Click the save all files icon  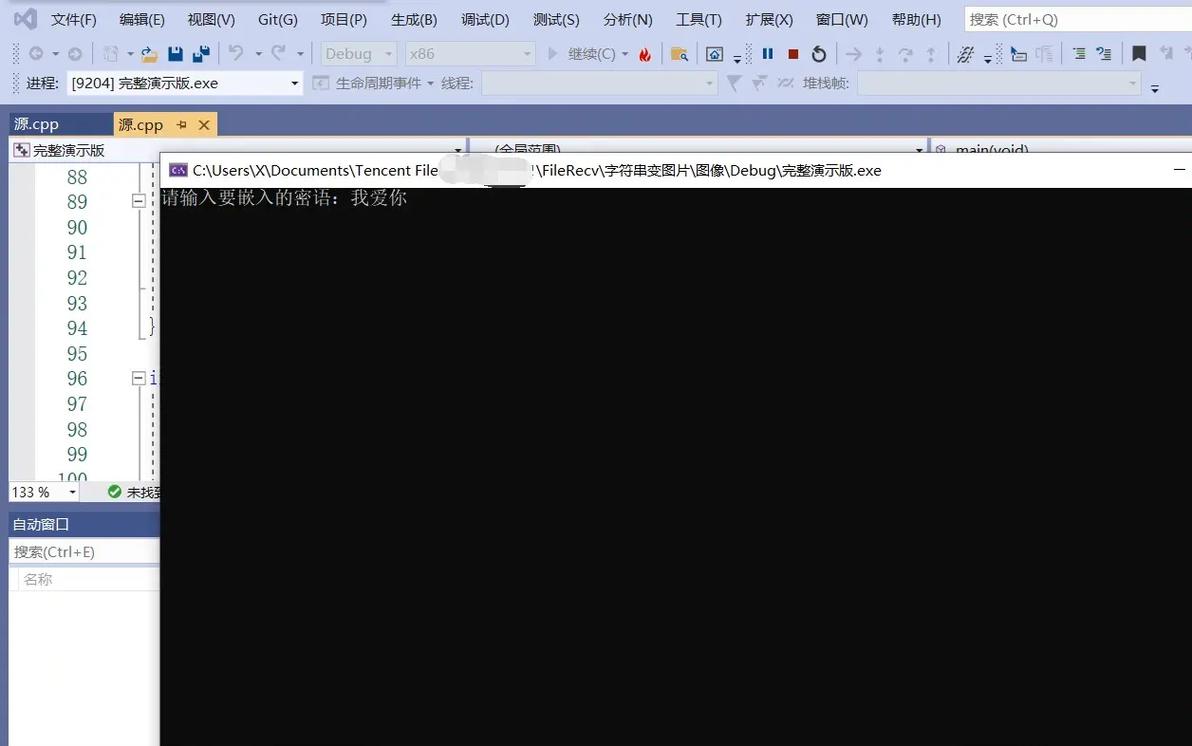201,54
